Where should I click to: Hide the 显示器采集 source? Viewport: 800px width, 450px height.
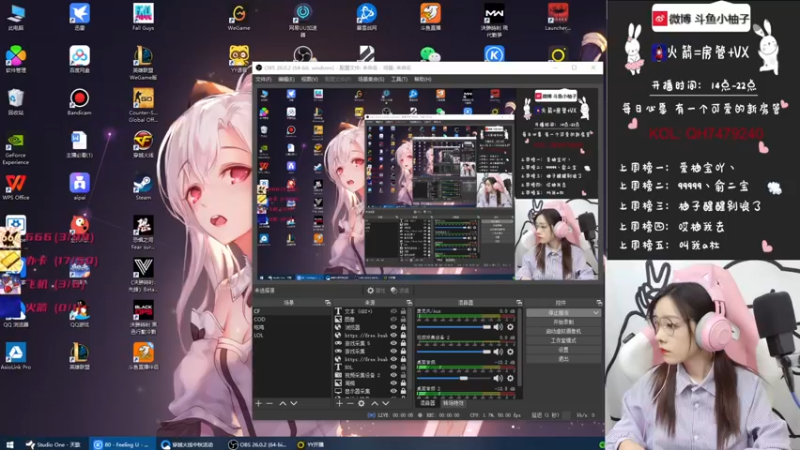tap(393, 391)
